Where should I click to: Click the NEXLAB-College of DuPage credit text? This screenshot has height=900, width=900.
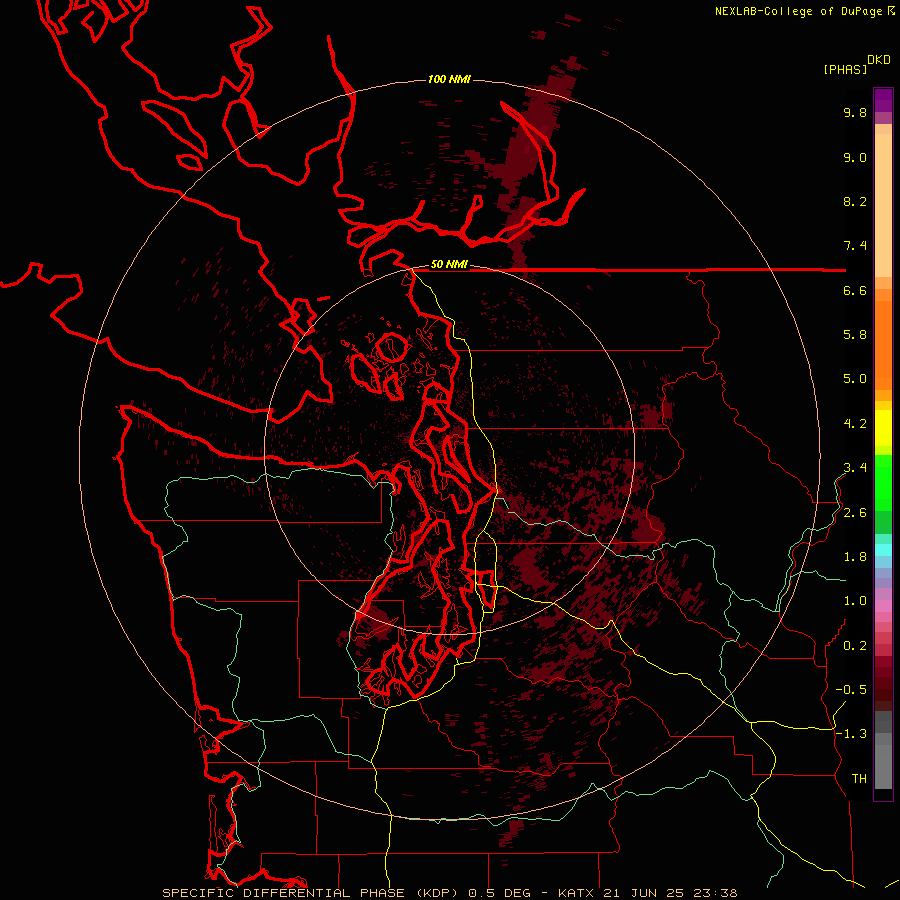(799, 11)
